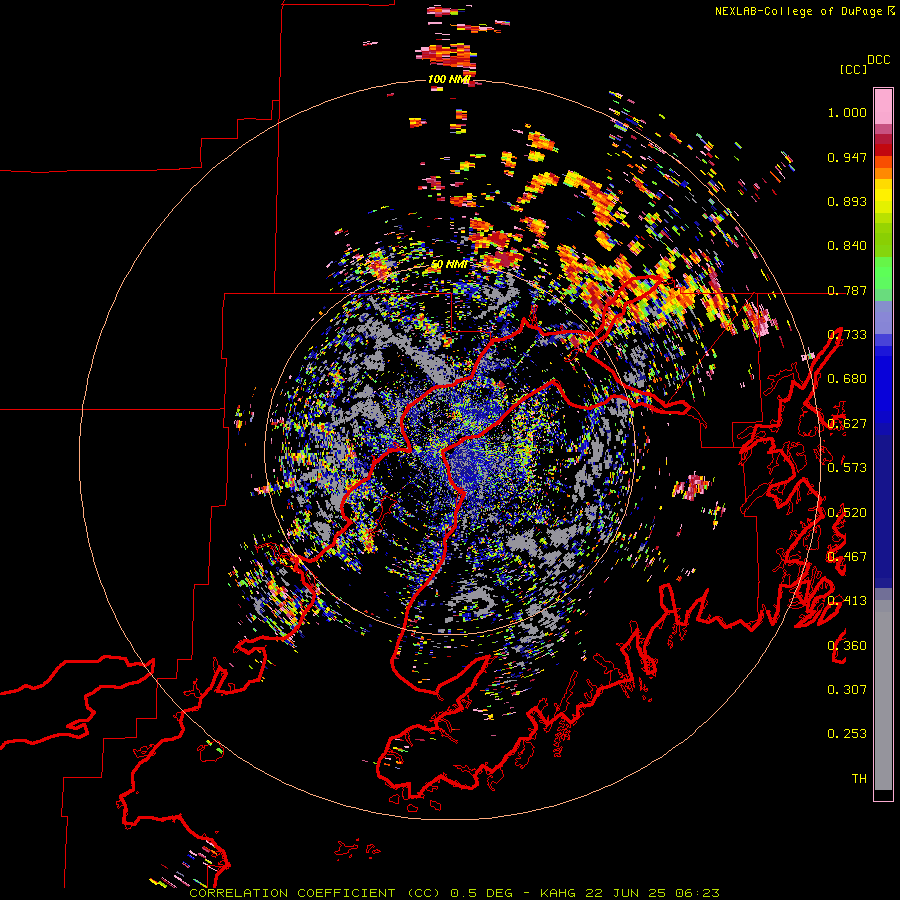Click the 22 JUN 25 date text
Screen dimensions: 900x900
626,893
